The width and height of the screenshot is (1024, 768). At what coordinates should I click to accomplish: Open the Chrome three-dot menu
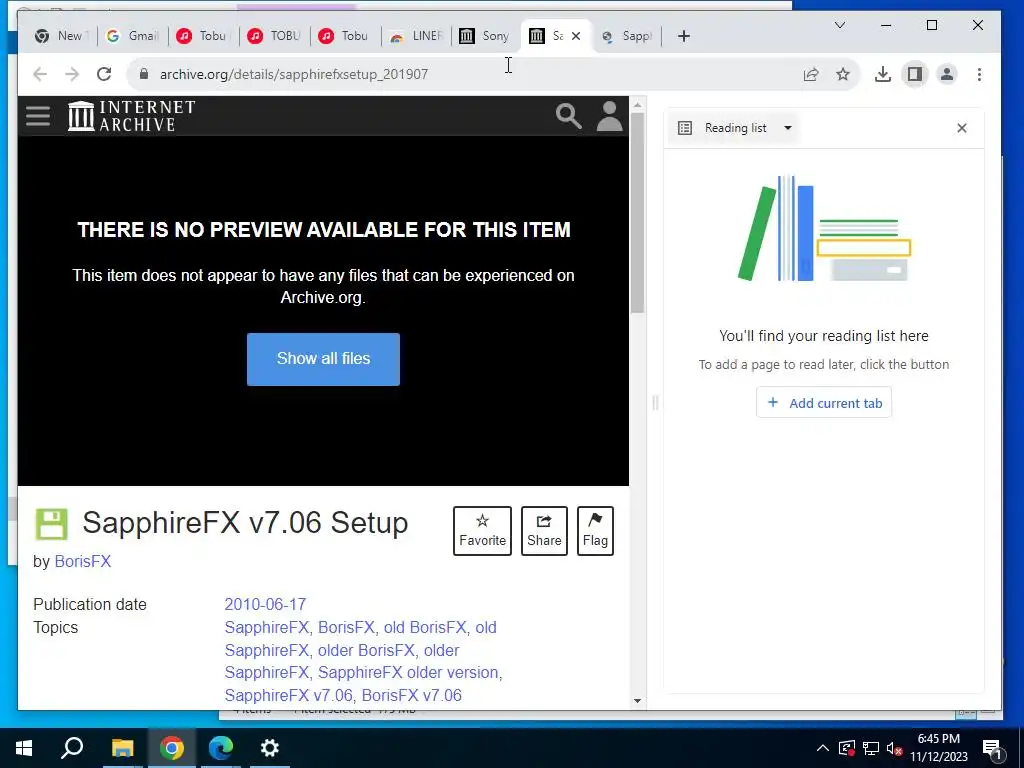click(979, 74)
